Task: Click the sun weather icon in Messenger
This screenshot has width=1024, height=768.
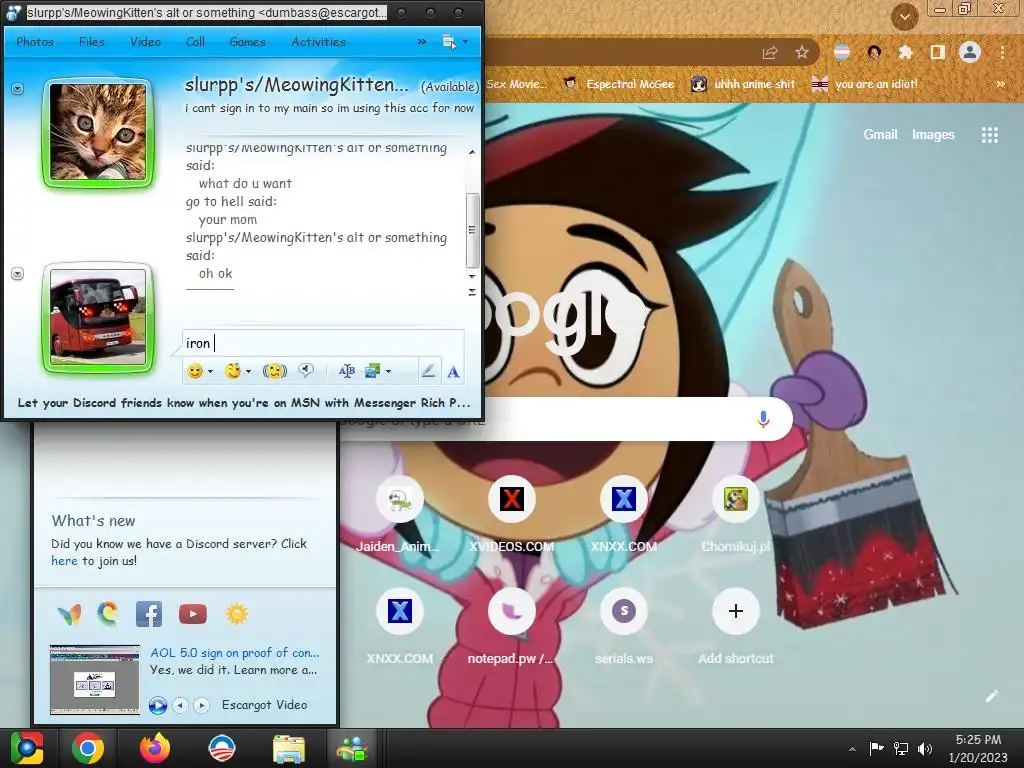Action: pyautogui.click(x=236, y=614)
